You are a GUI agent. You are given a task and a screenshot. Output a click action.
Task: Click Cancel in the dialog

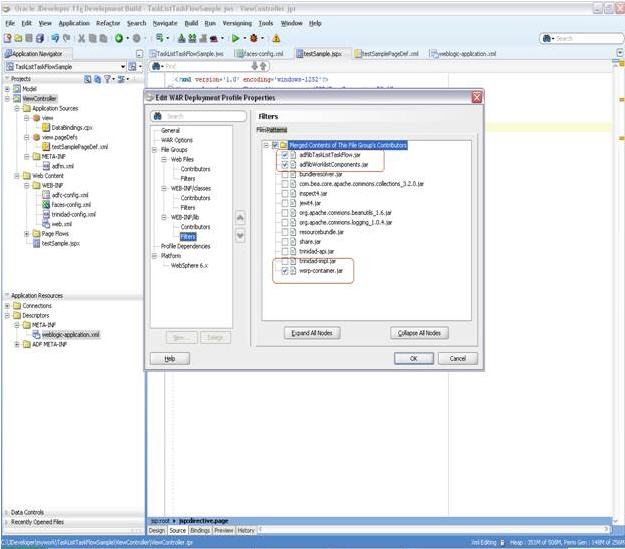point(458,358)
